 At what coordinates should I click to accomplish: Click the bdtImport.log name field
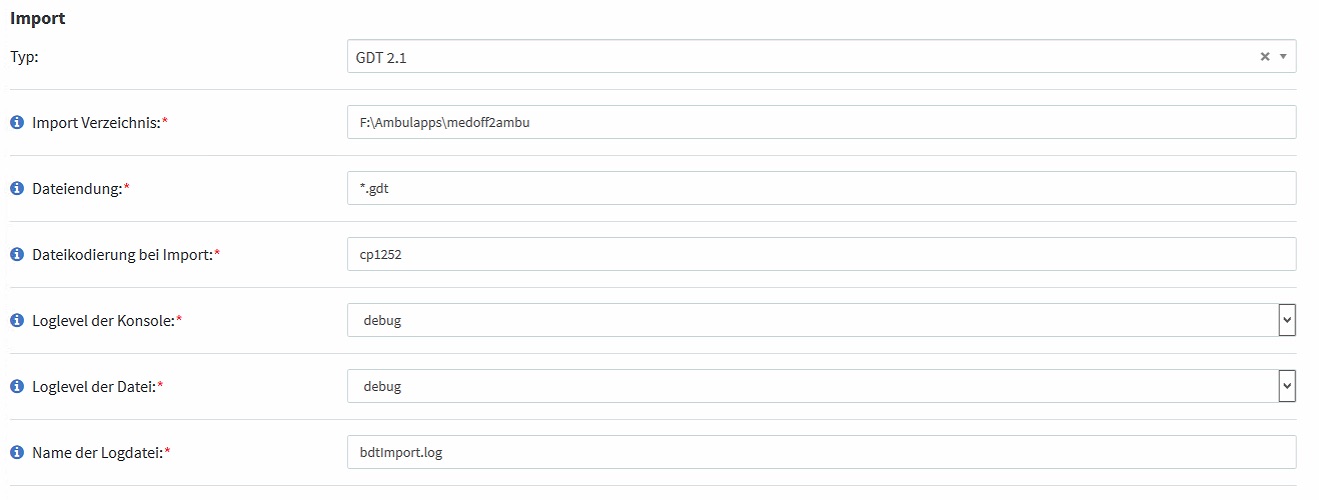click(x=822, y=452)
